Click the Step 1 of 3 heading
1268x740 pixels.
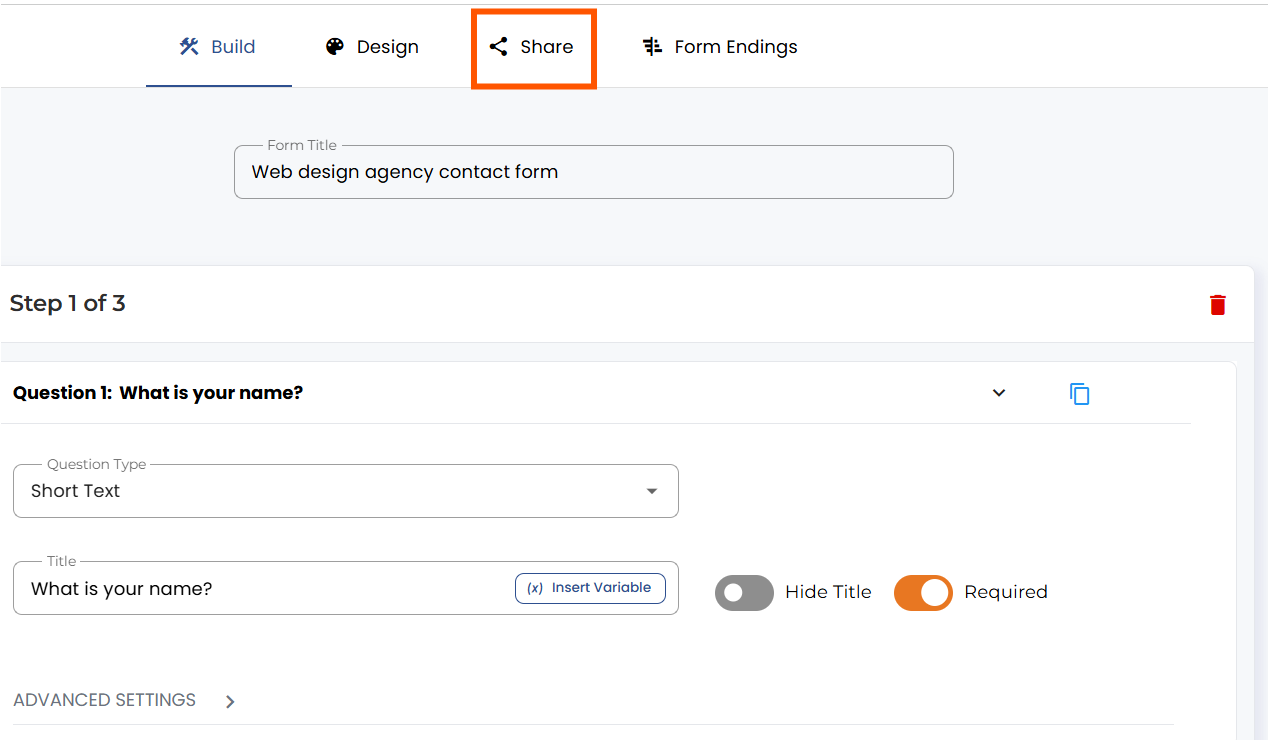pos(67,303)
